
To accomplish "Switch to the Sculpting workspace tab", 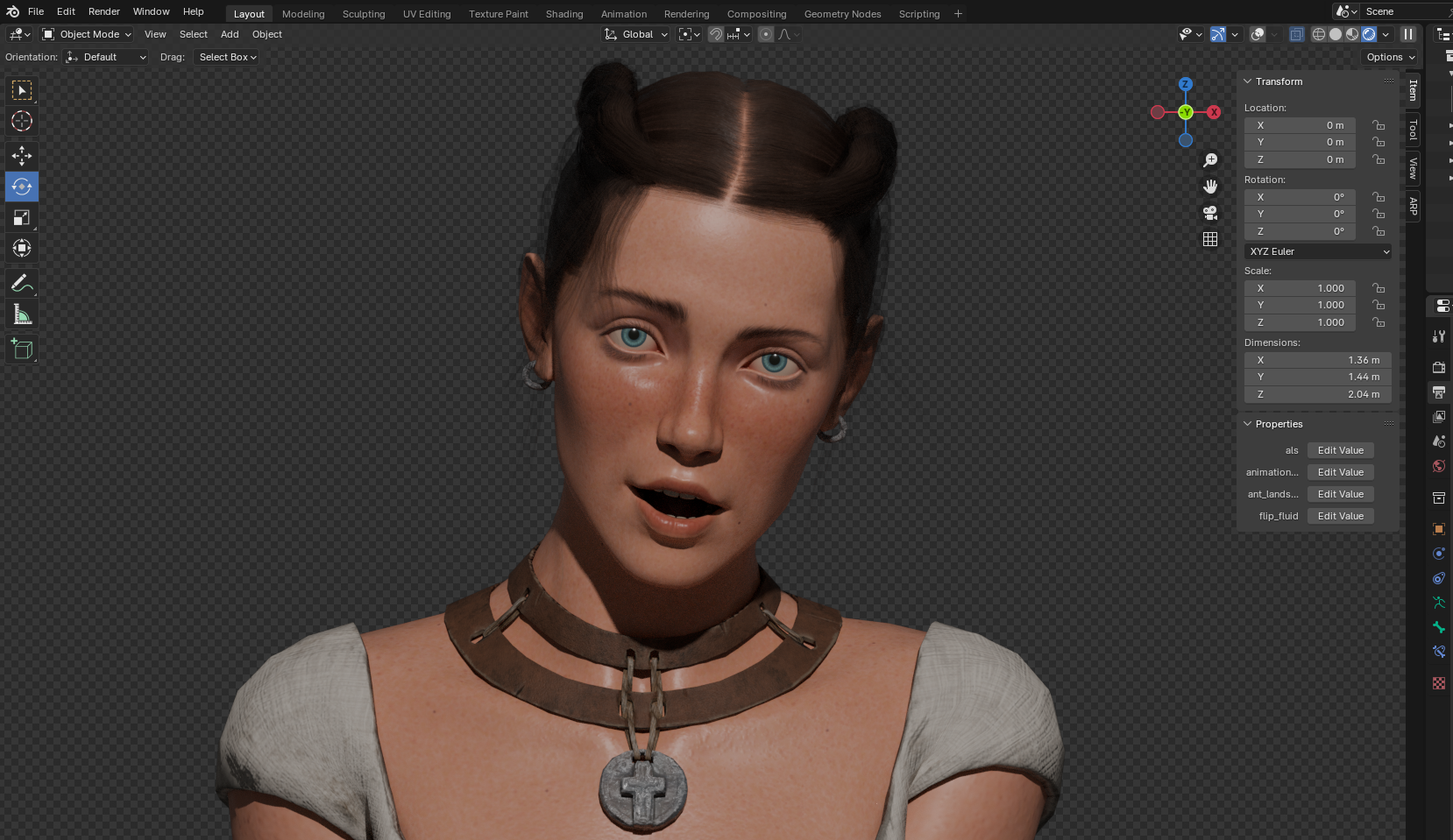I will click(364, 14).
